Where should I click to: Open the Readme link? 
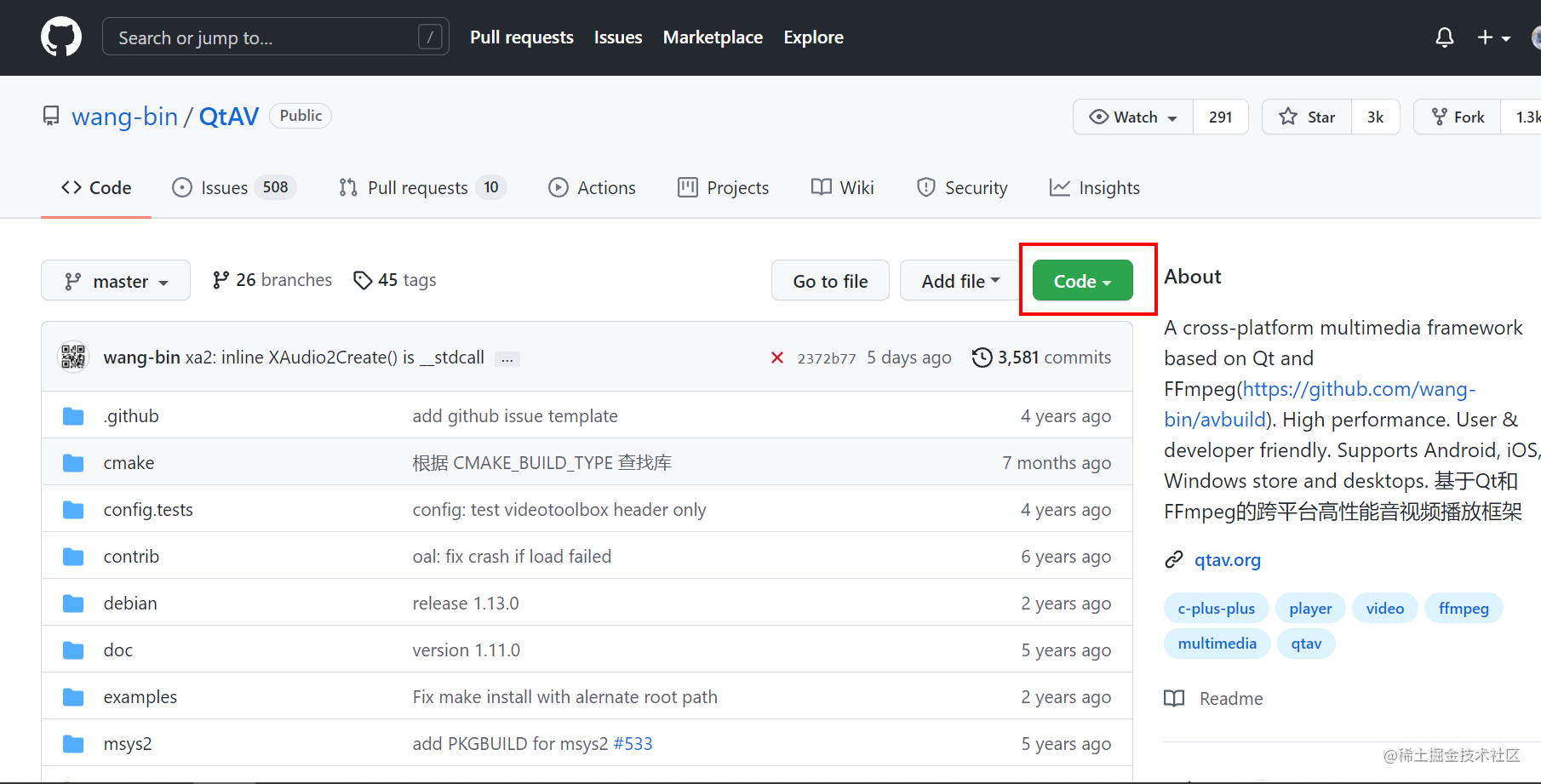click(x=1214, y=698)
